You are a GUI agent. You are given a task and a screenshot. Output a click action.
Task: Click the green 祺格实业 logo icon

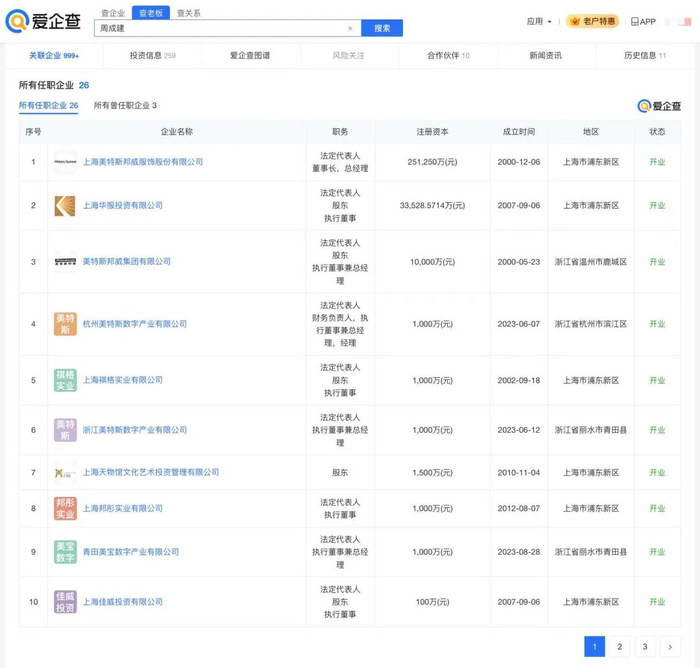coord(65,380)
